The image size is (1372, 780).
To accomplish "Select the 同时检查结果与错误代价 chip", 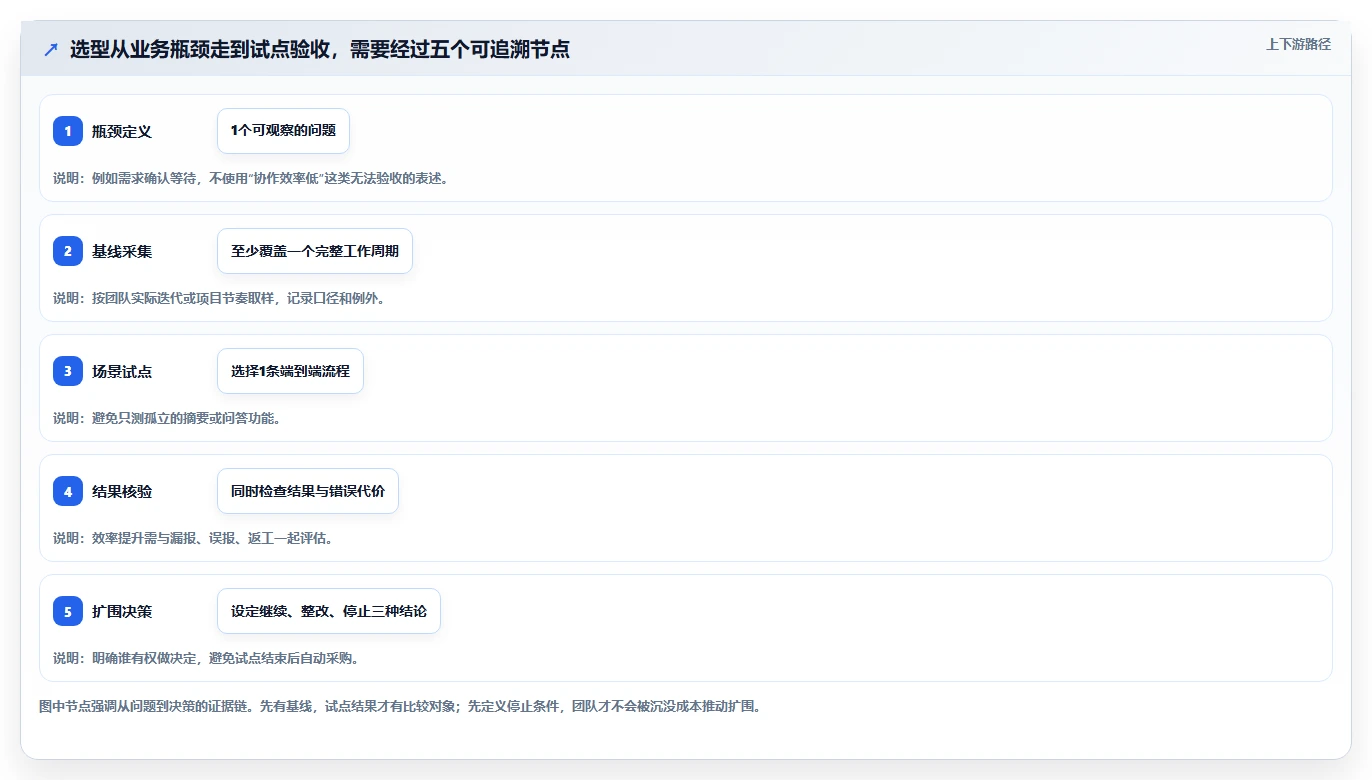I will pyautogui.click(x=308, y=491).
